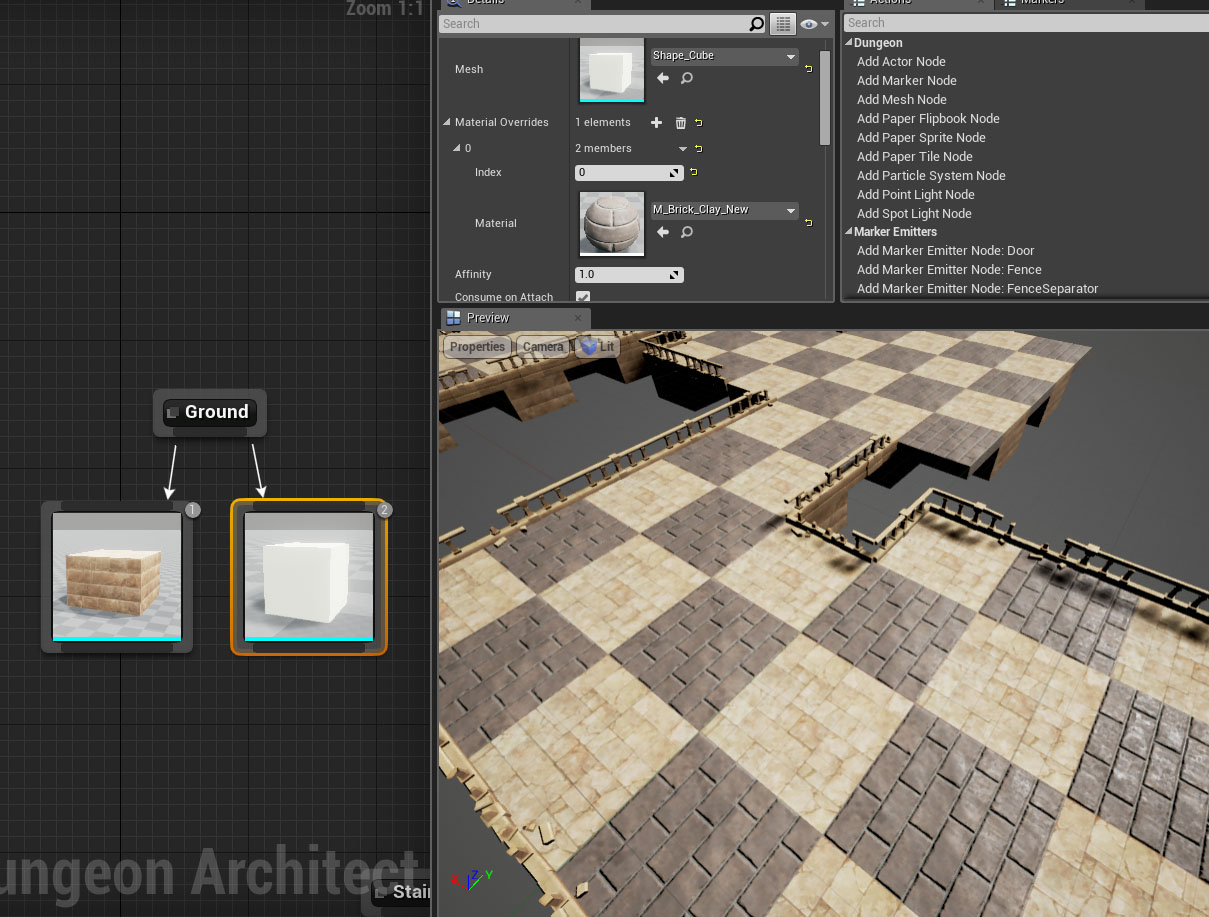Choose Add Marker Emitter Node: Fence
1209x917 pixels.
(x=949, y=270)
